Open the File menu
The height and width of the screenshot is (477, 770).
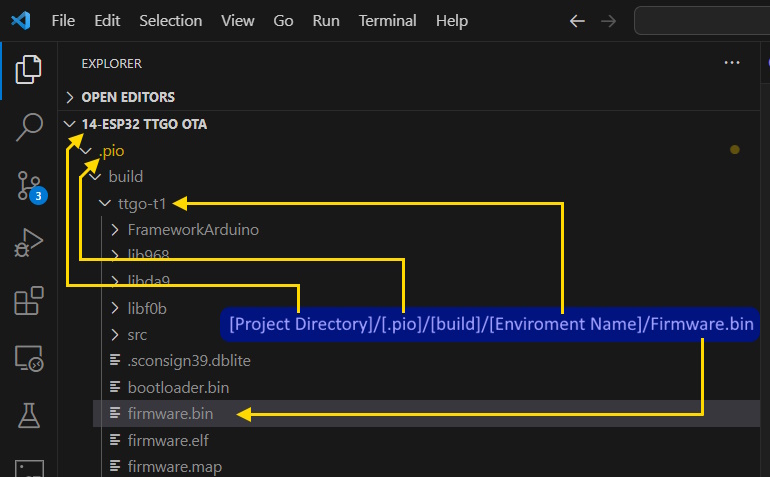[63, 21]
